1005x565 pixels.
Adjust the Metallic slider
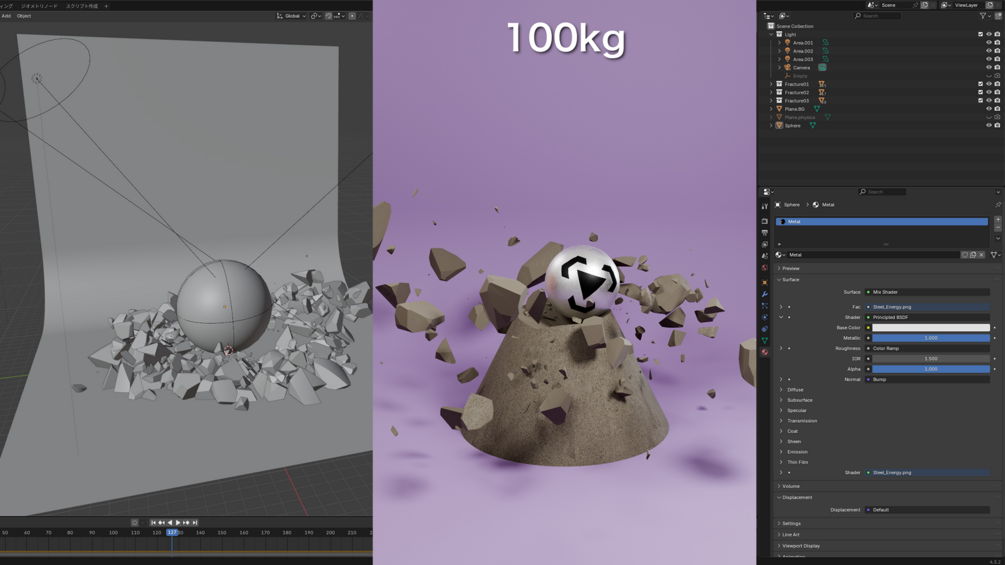coord(931,338)
